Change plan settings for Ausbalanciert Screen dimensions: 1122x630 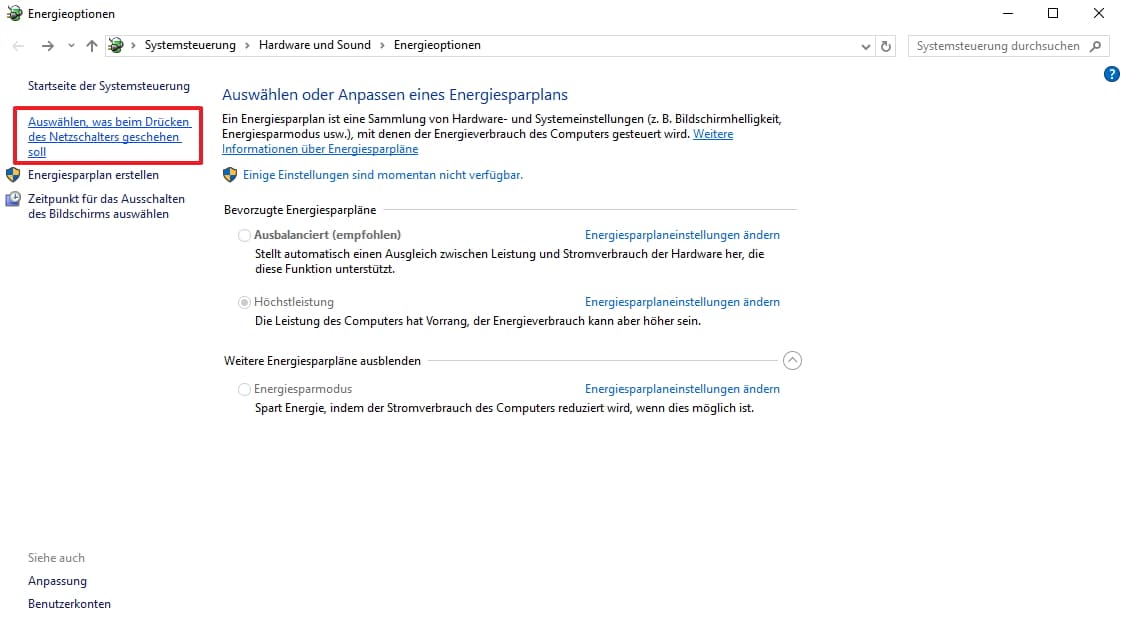point(682,235)
